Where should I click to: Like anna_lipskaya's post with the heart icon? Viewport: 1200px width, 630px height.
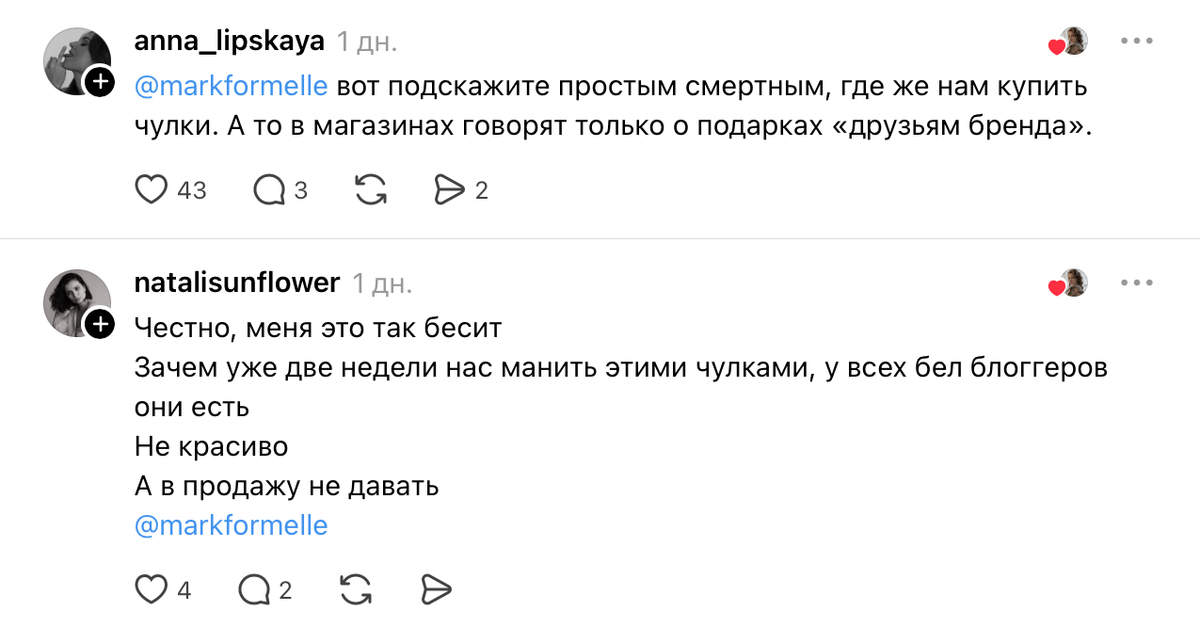point(151,189)
